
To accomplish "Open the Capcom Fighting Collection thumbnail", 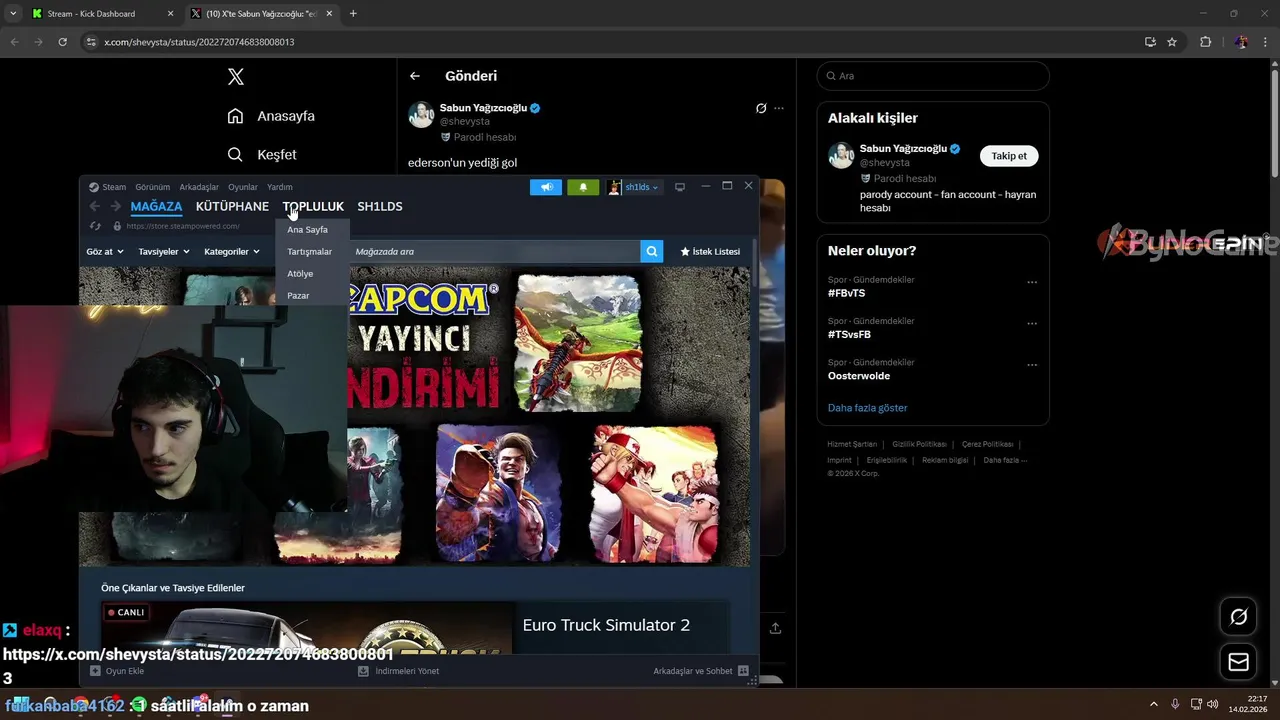I will click(655, 493).
